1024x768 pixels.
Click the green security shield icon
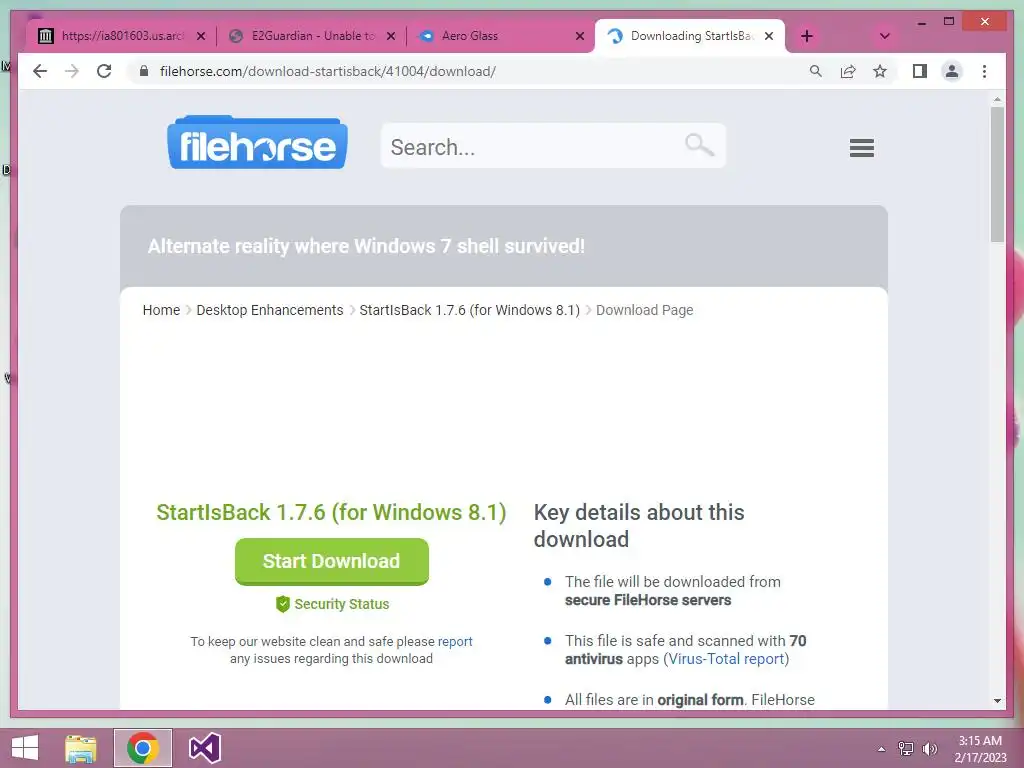click(283, 604)
